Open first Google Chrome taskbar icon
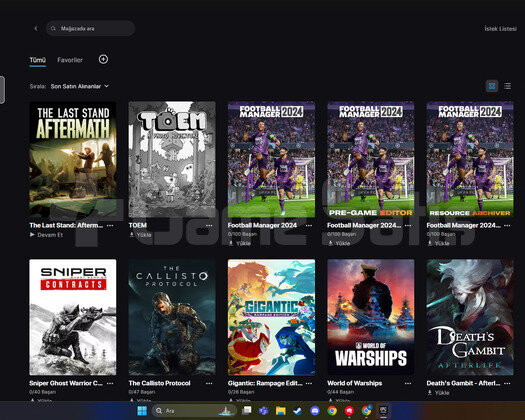The height and width of the screenshot is (420, 525). [332, 411]
